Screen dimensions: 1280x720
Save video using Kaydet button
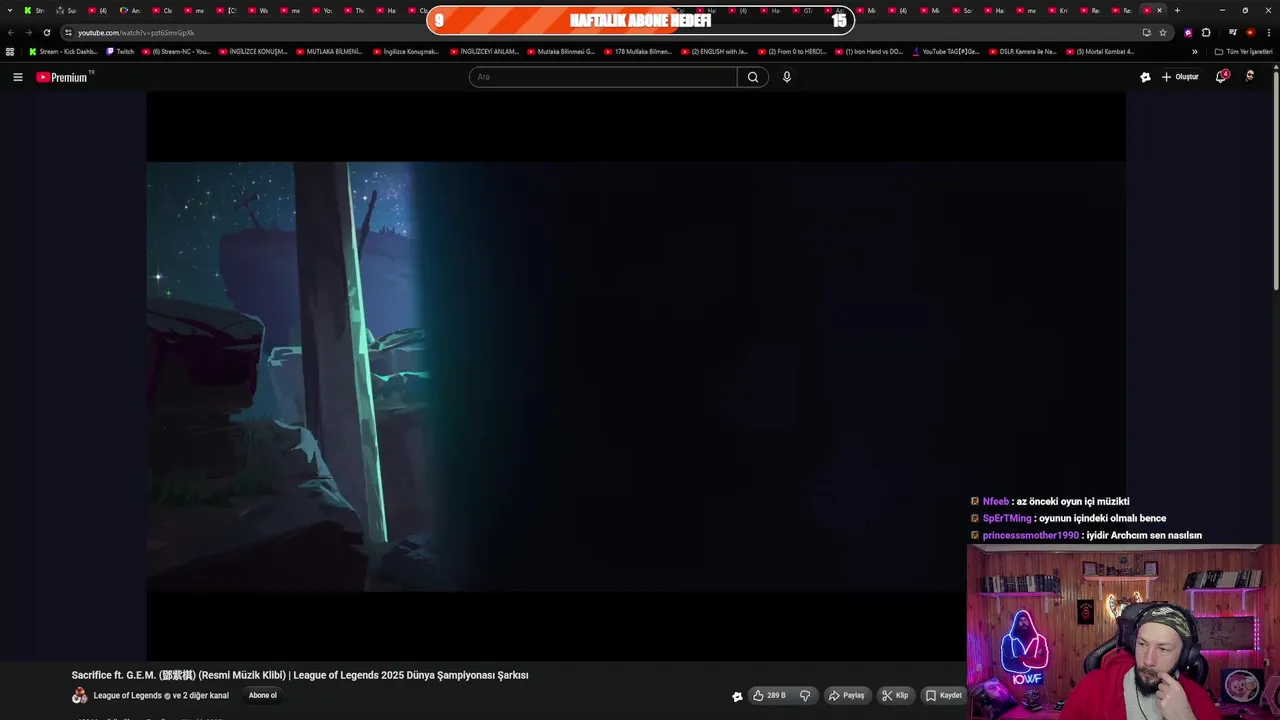944,695
